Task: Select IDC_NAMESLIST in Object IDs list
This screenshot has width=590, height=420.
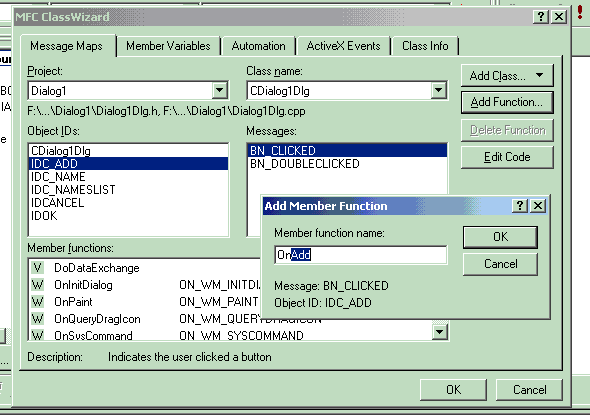Action: 128,190
